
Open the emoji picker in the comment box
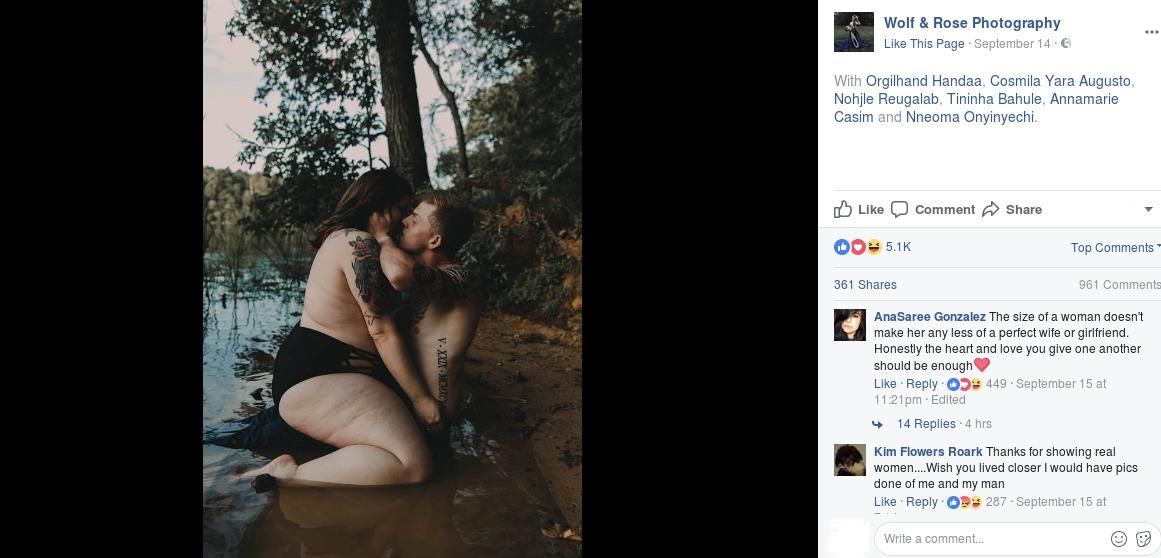pos(1119,539)
